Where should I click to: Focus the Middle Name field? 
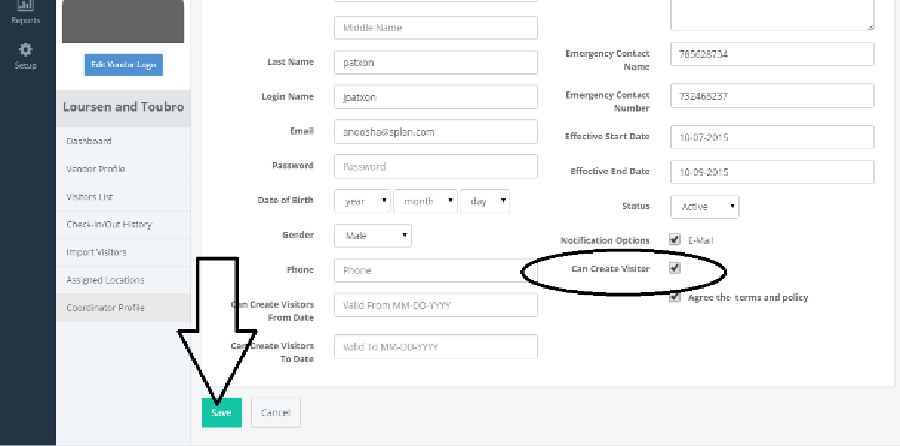[436, 28]
